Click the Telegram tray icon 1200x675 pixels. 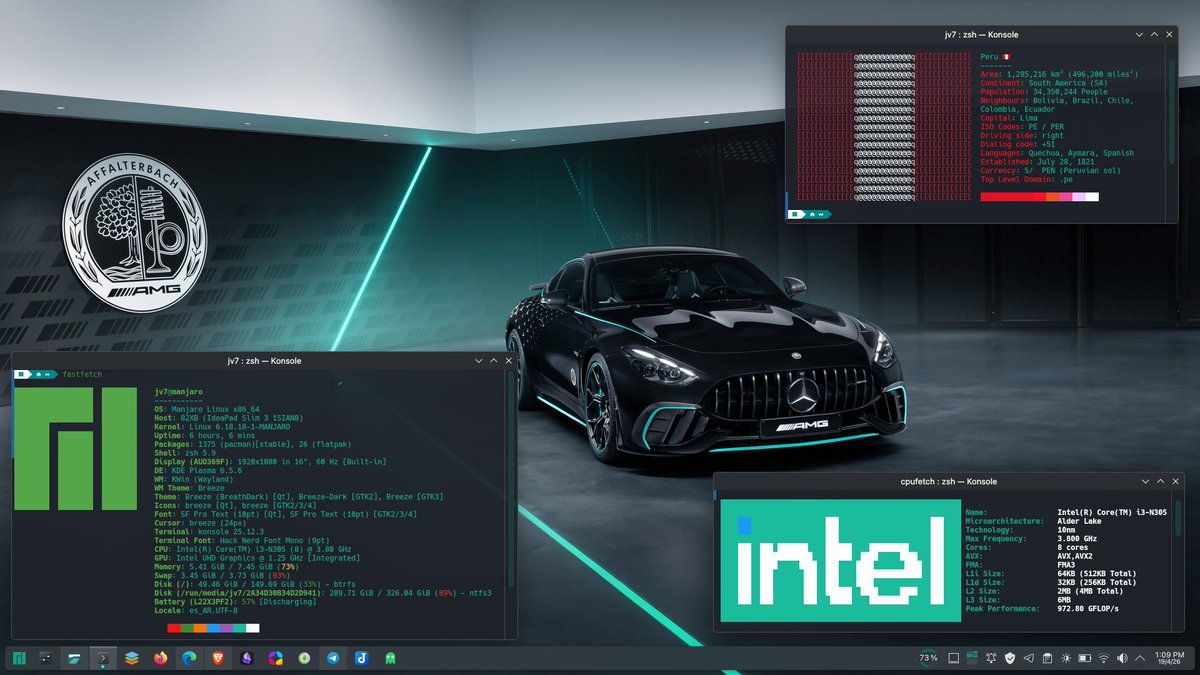[1027, 658]
